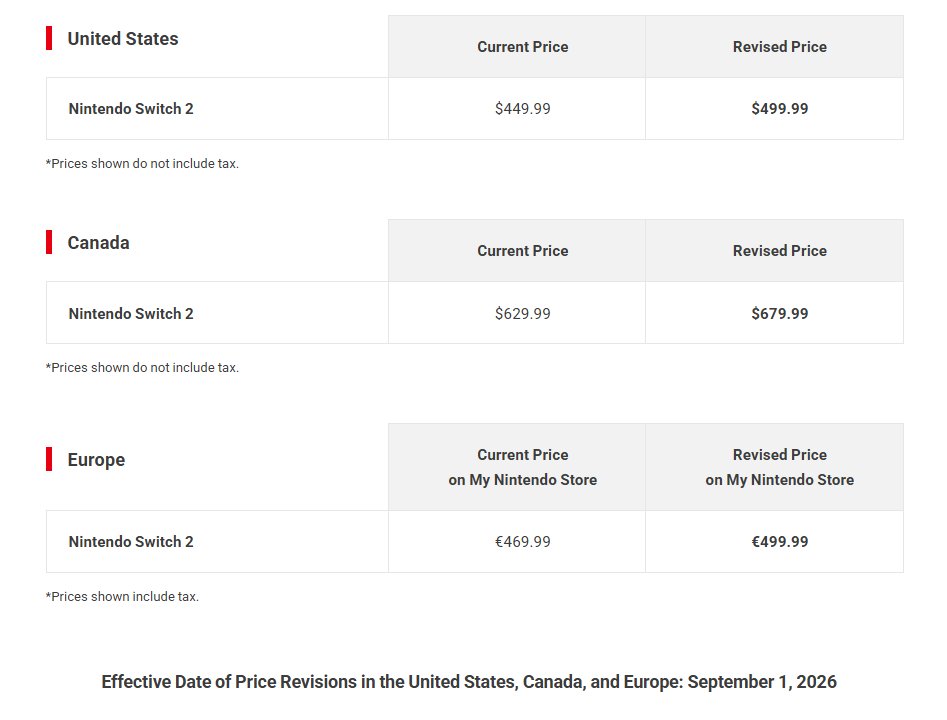Click the red marker beside United States
Viewport: 947px width, 720px height.
click(x=49, y=38)
